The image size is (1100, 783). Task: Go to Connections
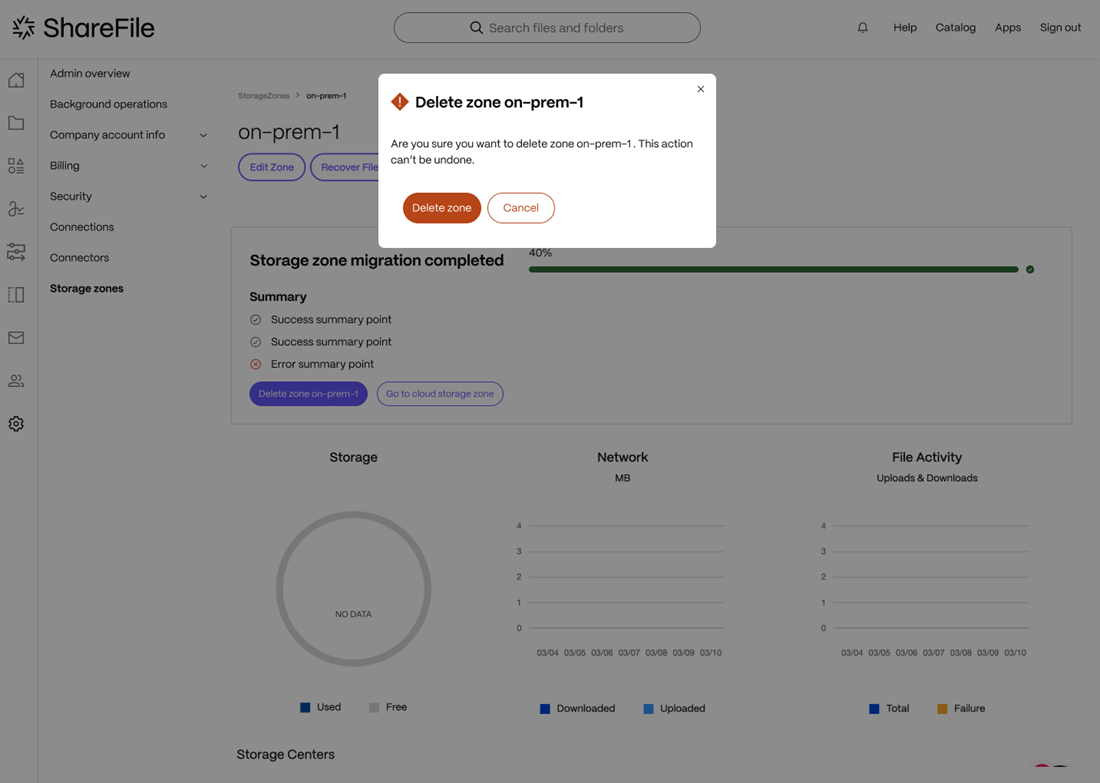point(82,227)
